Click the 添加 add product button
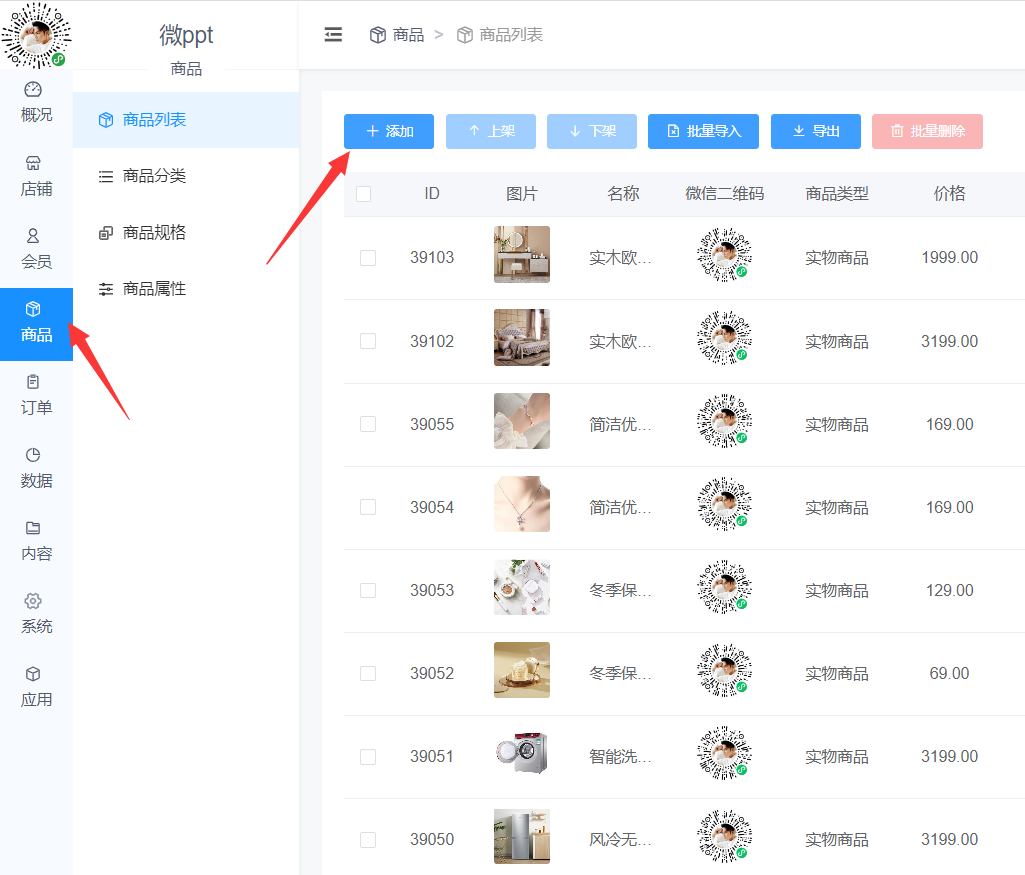 (x=389, y=131)
